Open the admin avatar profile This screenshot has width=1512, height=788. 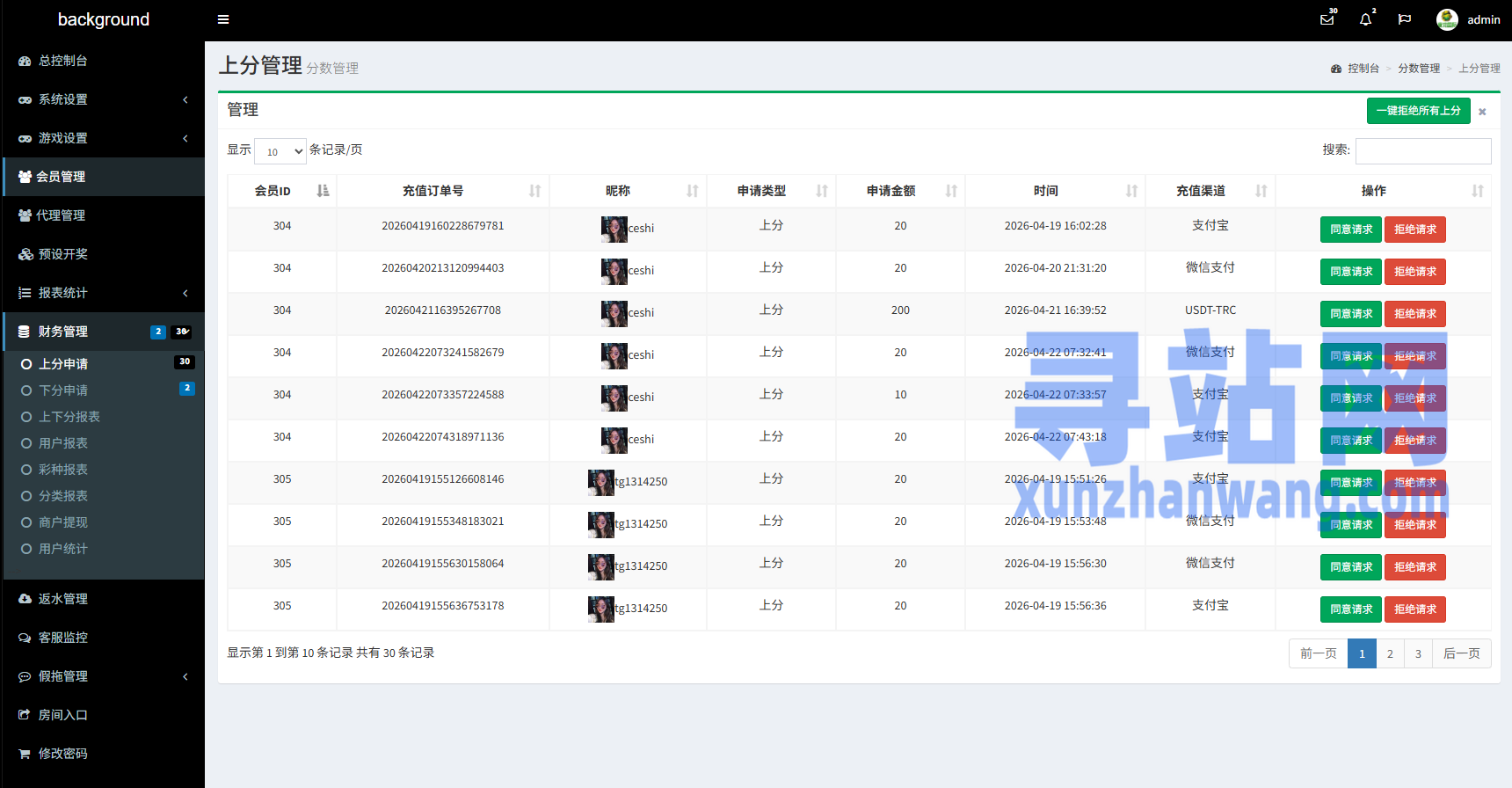coord(1447,19)
